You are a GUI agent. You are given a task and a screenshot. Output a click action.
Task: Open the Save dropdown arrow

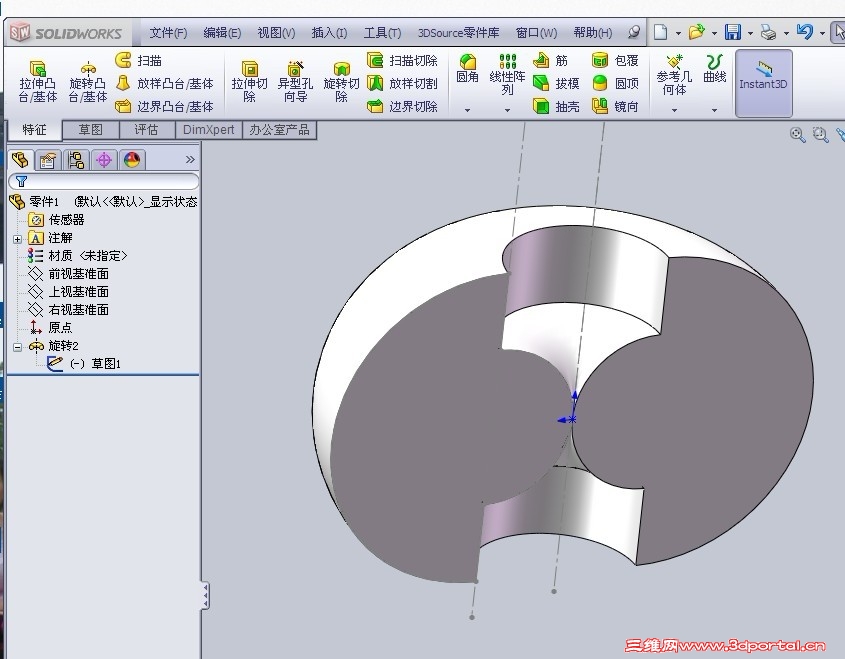click(750, 33)
